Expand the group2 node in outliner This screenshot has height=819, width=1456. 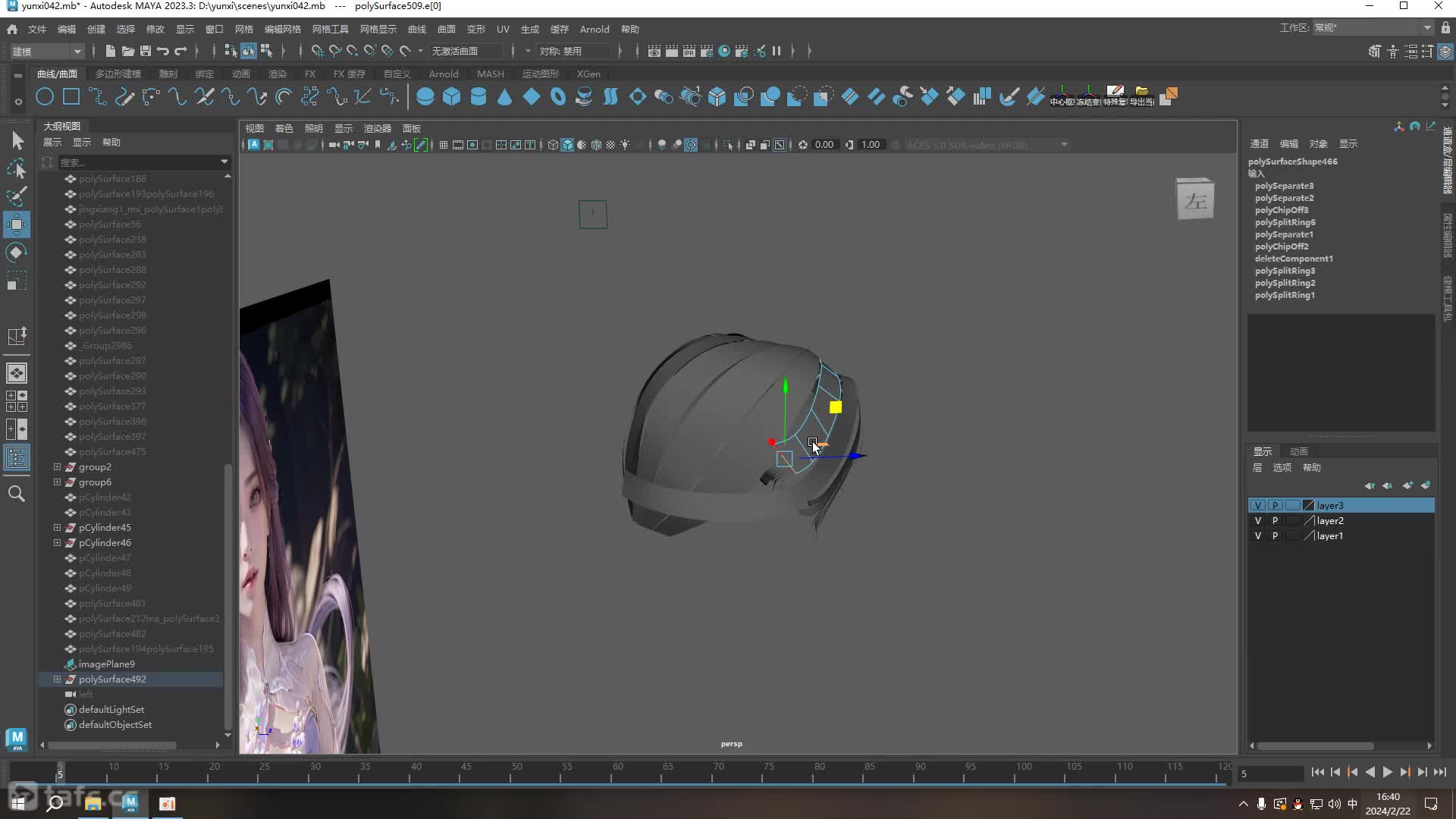(x=57, y=466)
